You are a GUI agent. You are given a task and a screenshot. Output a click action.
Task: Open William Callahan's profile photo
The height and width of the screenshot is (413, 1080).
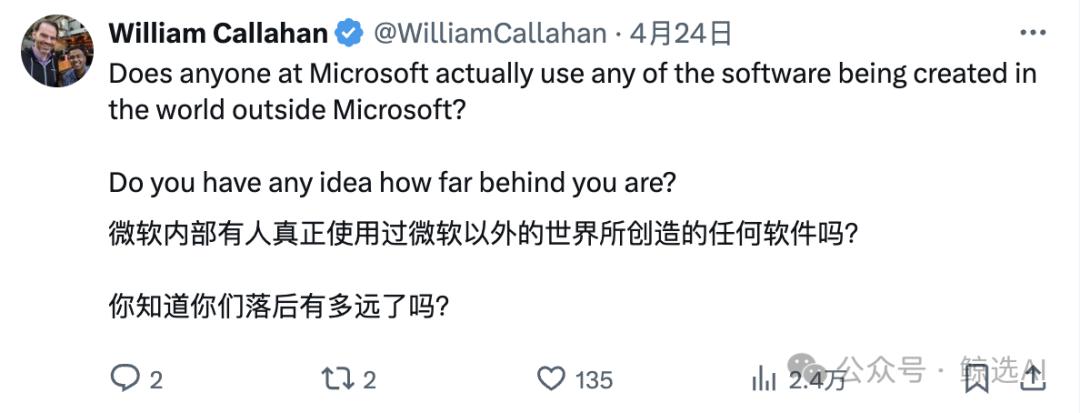57,51
